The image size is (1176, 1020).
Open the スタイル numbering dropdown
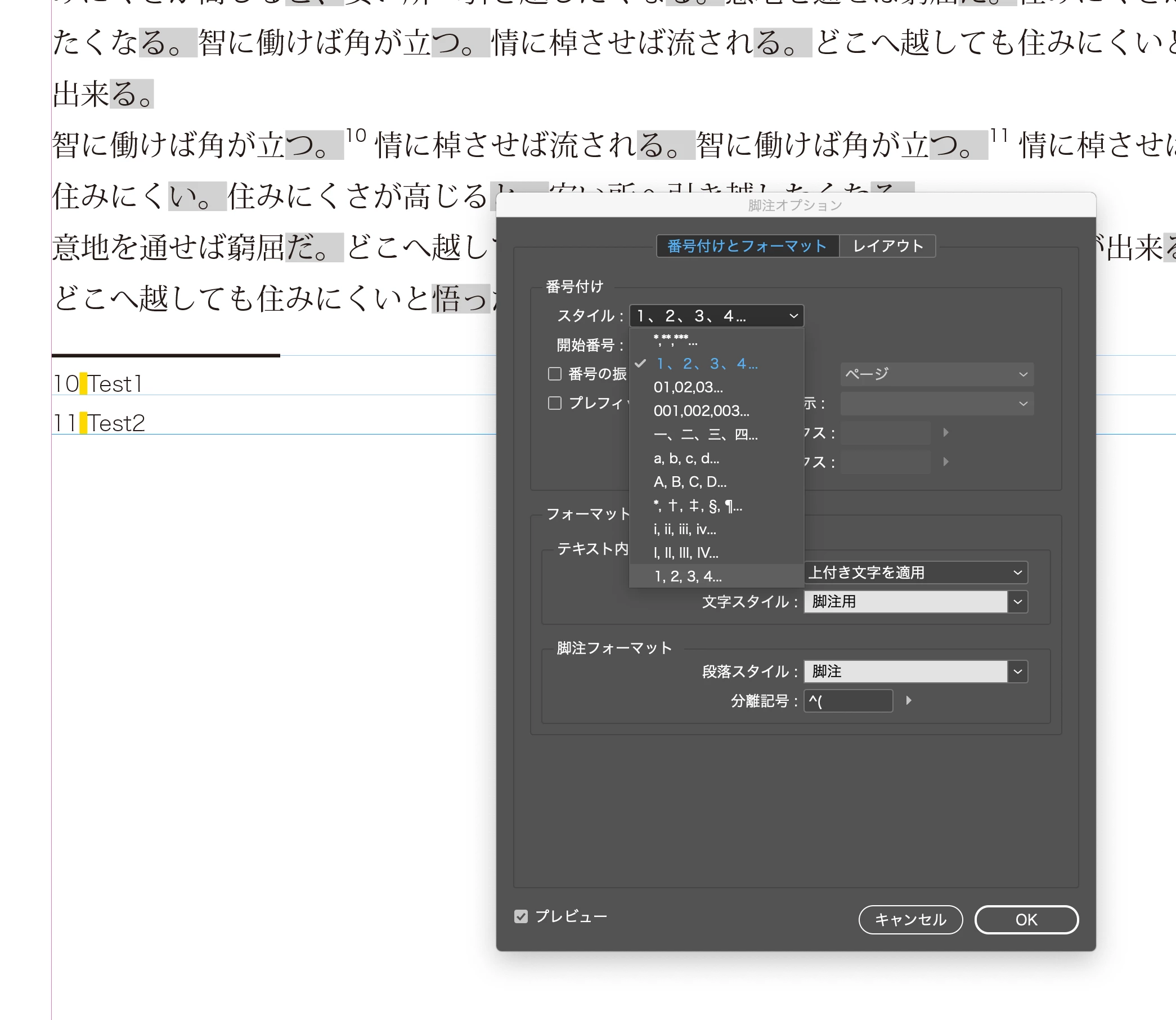click(716, 316)
